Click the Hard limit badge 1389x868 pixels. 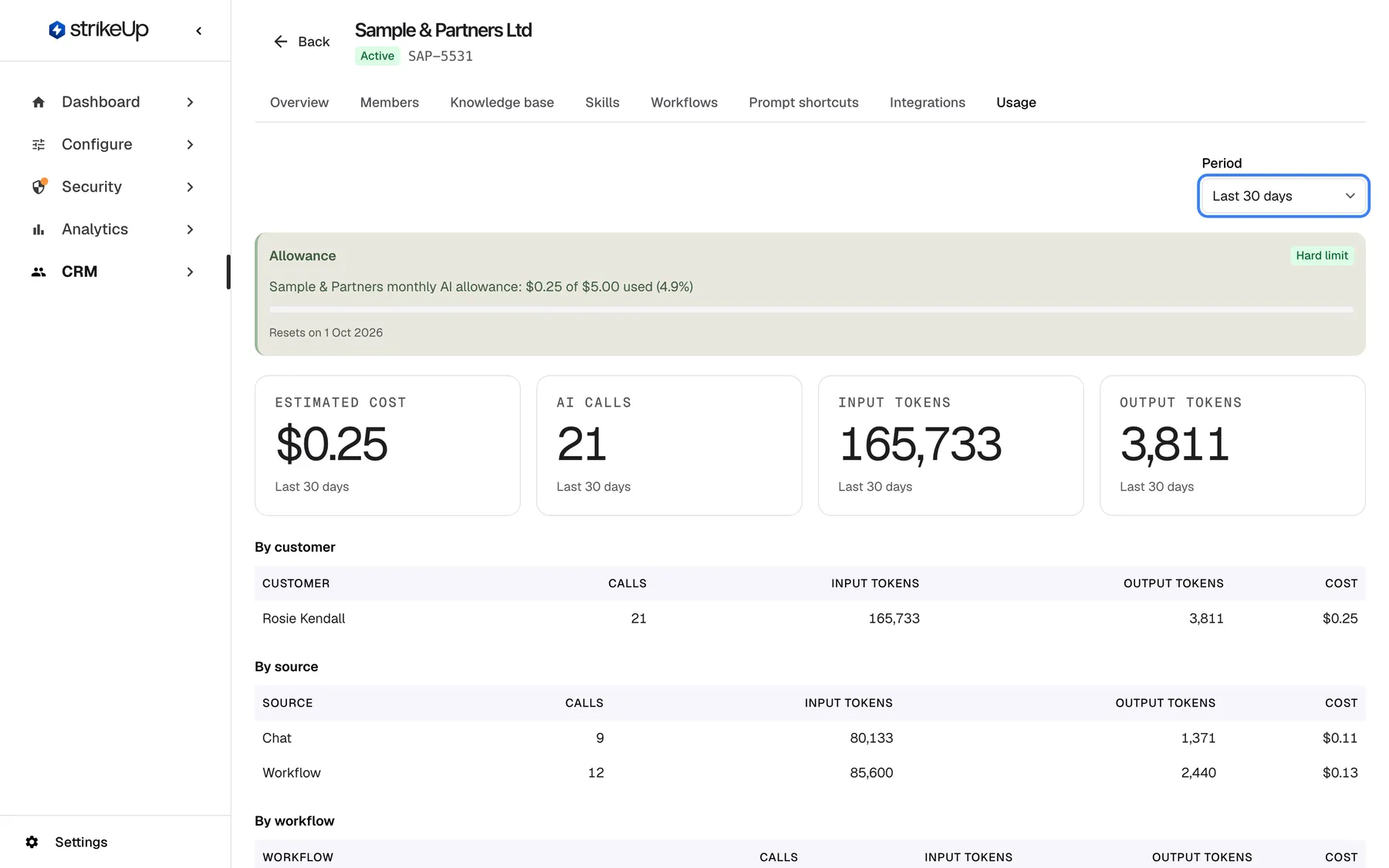1322,255
